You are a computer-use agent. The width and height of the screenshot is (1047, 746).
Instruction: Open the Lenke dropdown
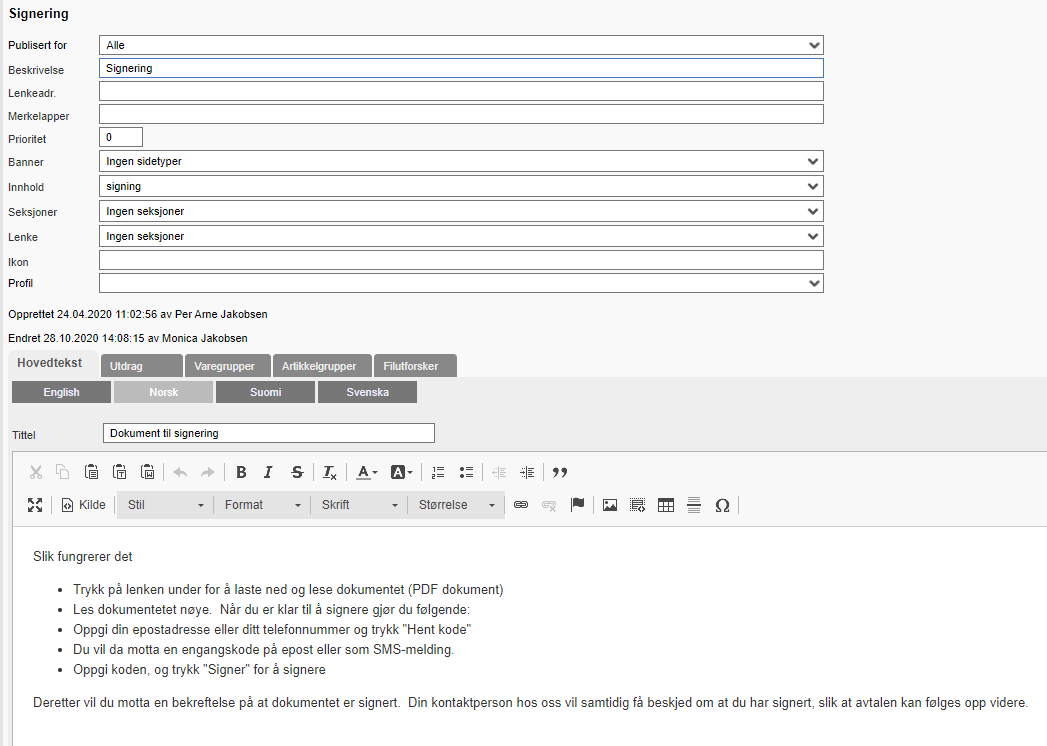coord(461,236)
